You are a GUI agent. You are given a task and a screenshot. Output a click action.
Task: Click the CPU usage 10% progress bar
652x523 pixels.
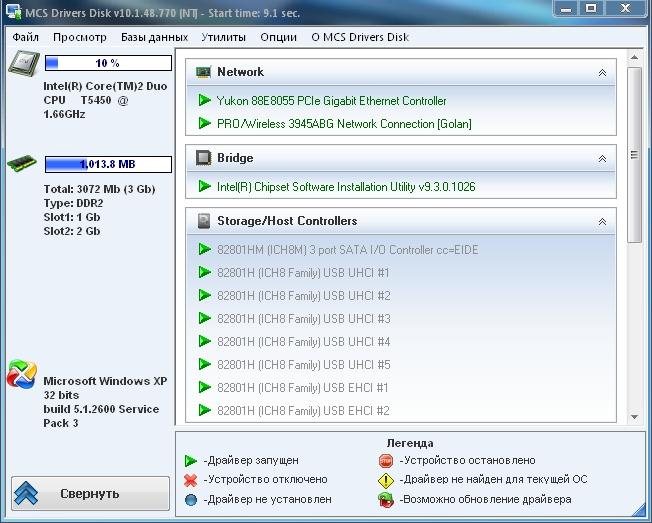click(x=107, y=64)
